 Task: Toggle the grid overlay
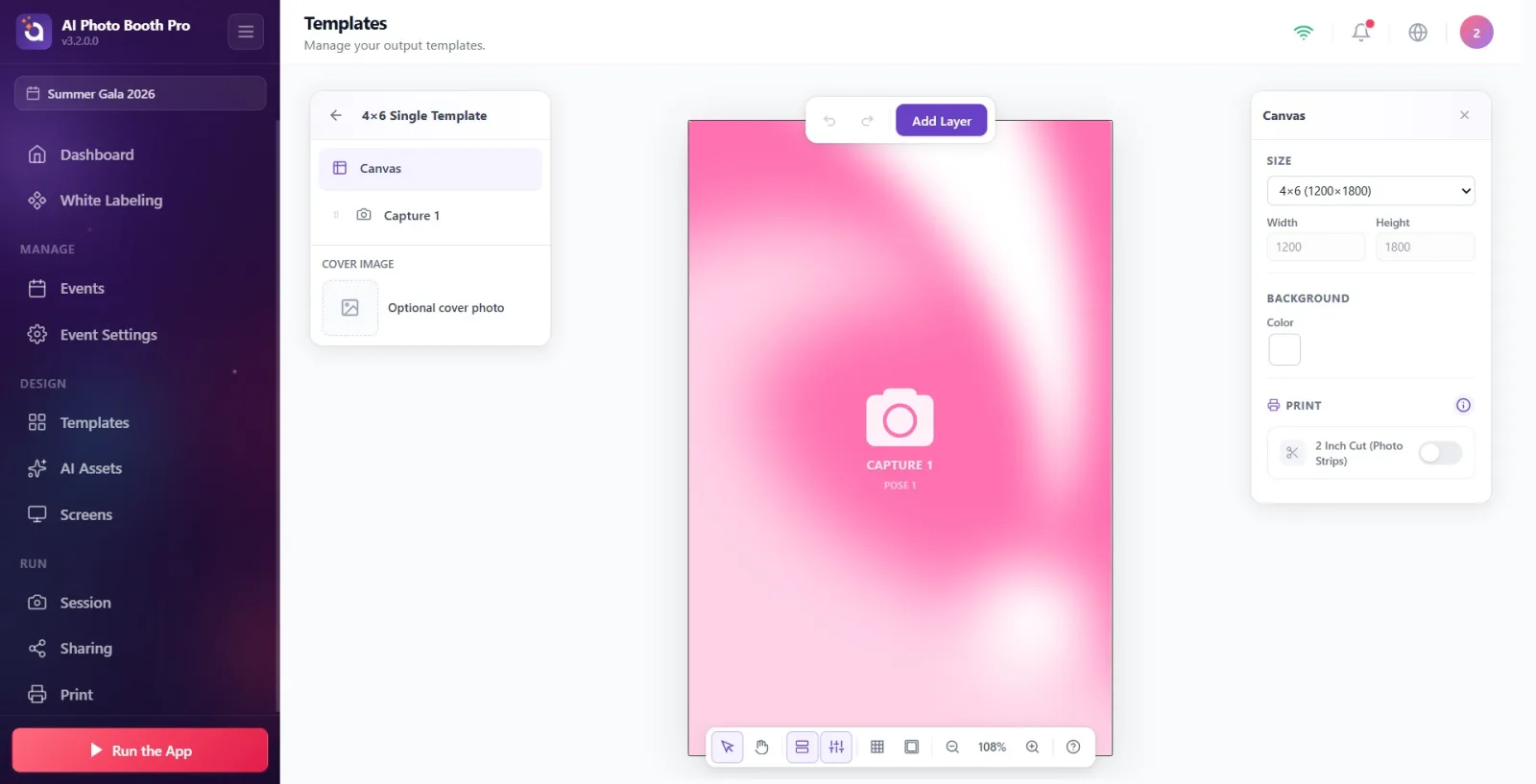click(877, 747)
